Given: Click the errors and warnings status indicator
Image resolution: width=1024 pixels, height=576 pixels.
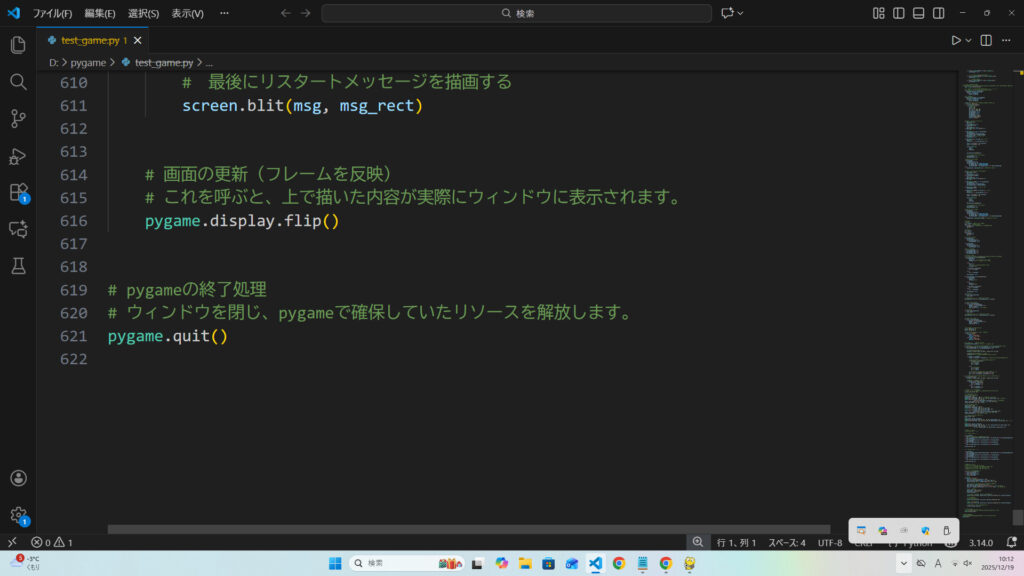Looking at the screenshot, I should [x=52, y=542].
